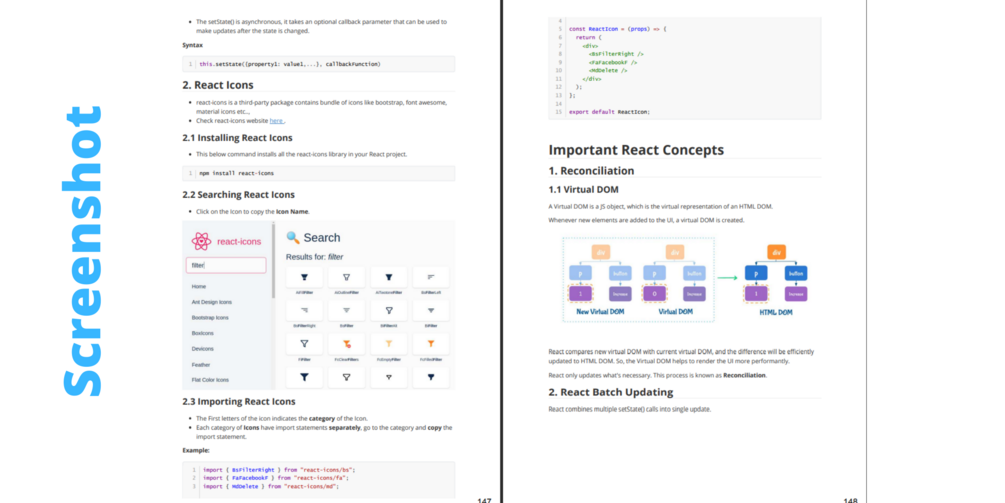The height and width of the screenshot is (503, 1005).
Task: Click the react-icons atom logo
Action: (x=201, y=241)
